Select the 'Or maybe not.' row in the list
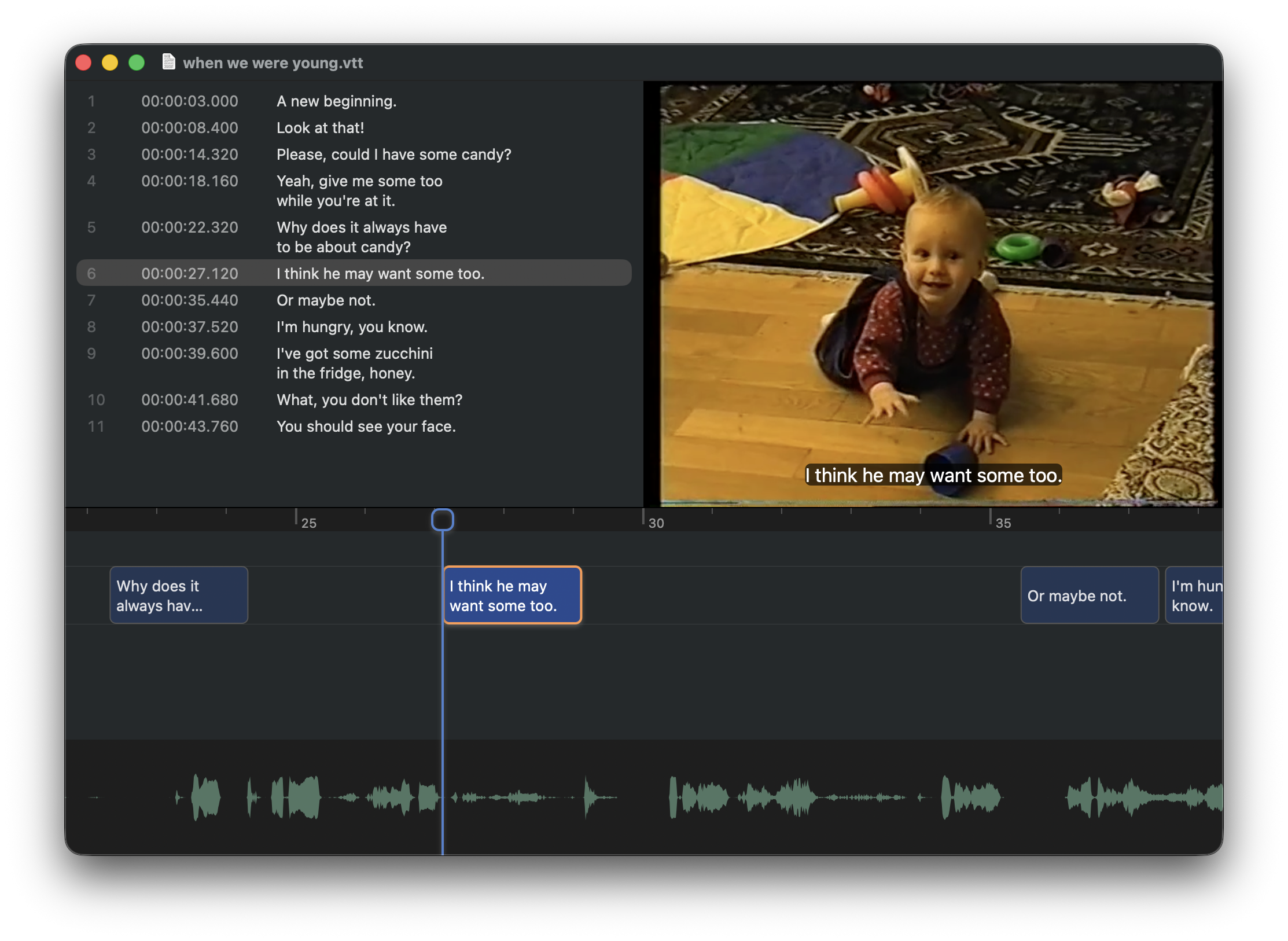 click(326, 300)
